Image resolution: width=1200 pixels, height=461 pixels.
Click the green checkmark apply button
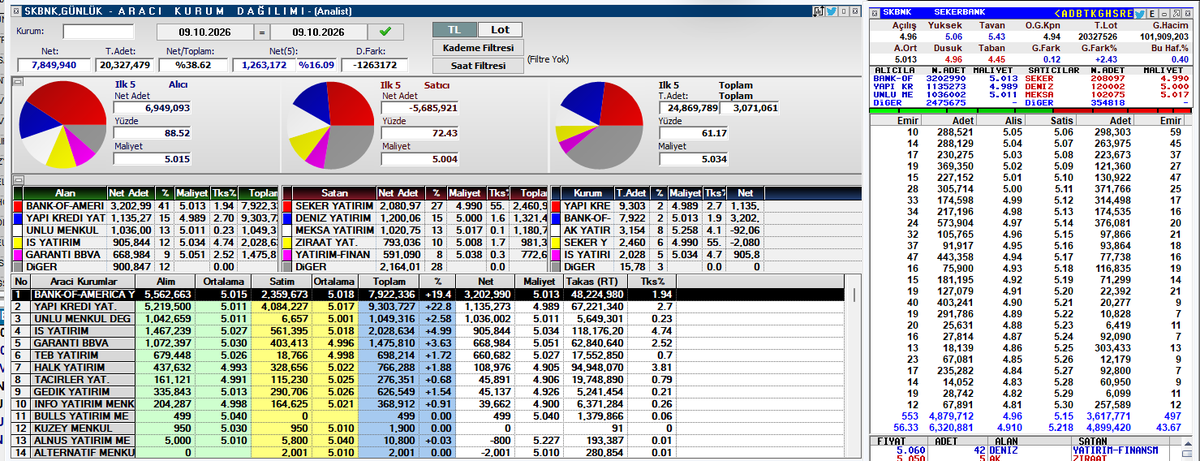386,31
